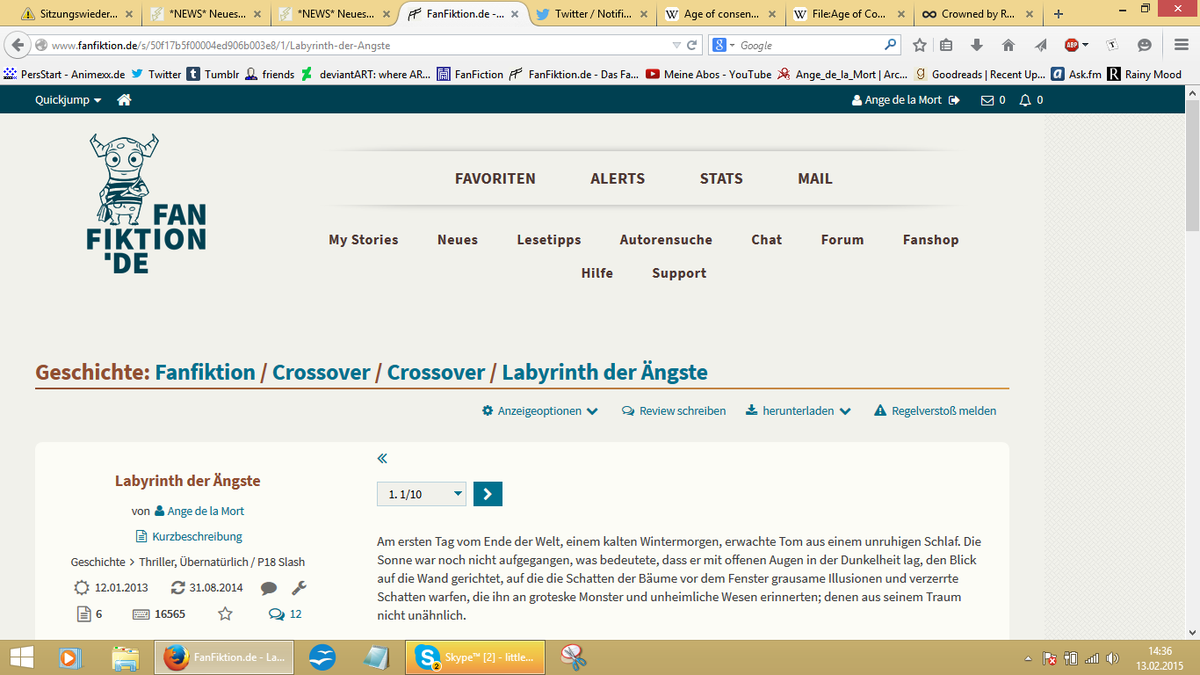The height and width of the screenshot is (675, 1200).
Task: Open the Firefox downloads arrow icon
Action: (x=977, y=45)
